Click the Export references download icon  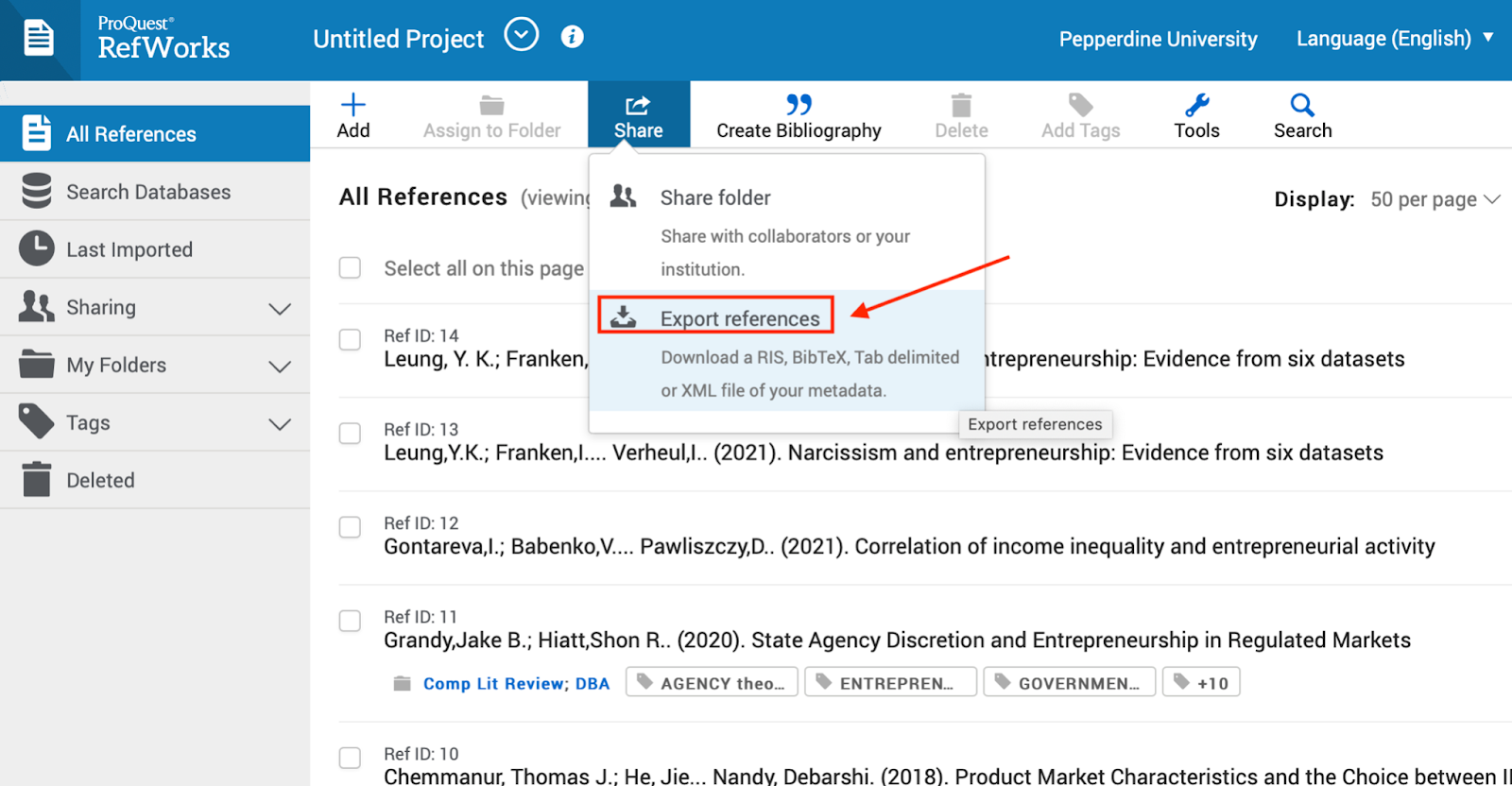click(x=623, y=316)
